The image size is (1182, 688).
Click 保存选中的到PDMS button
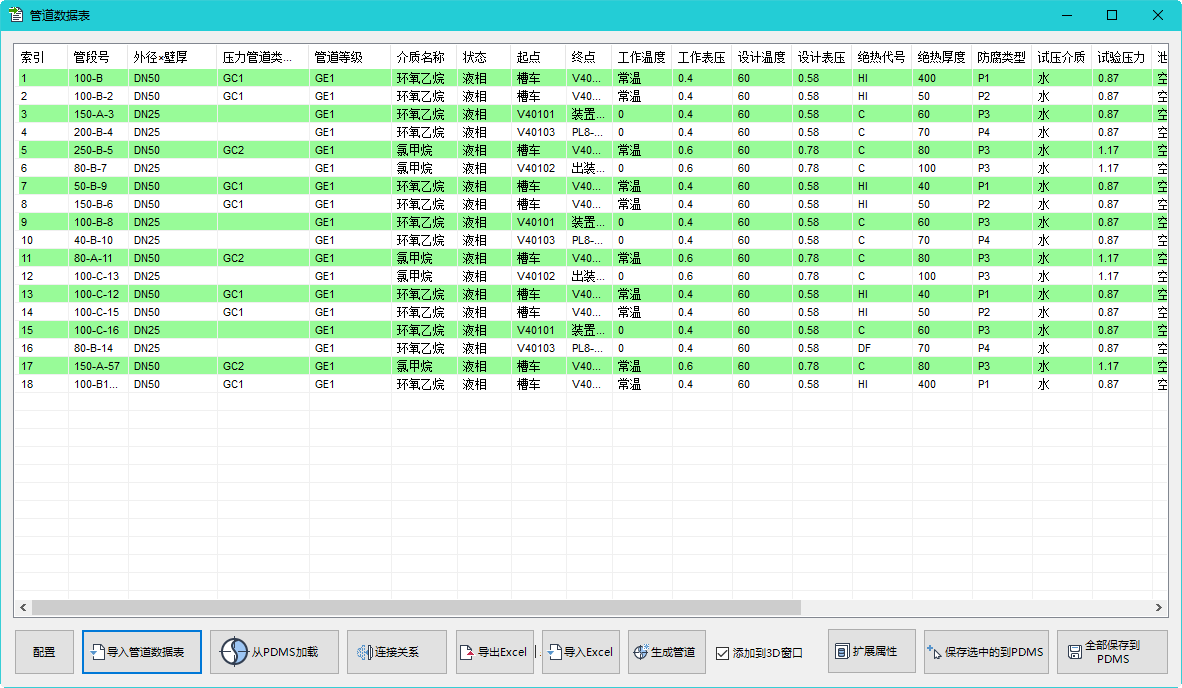pyautogui.click(x=987, y=652)
